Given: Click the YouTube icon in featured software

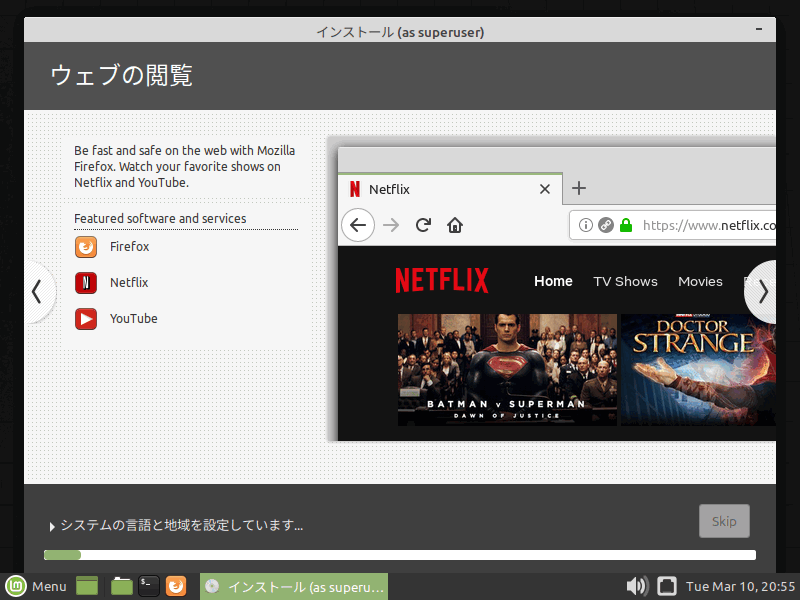Looking at the screenshot, I should click(x=86, y=319).
